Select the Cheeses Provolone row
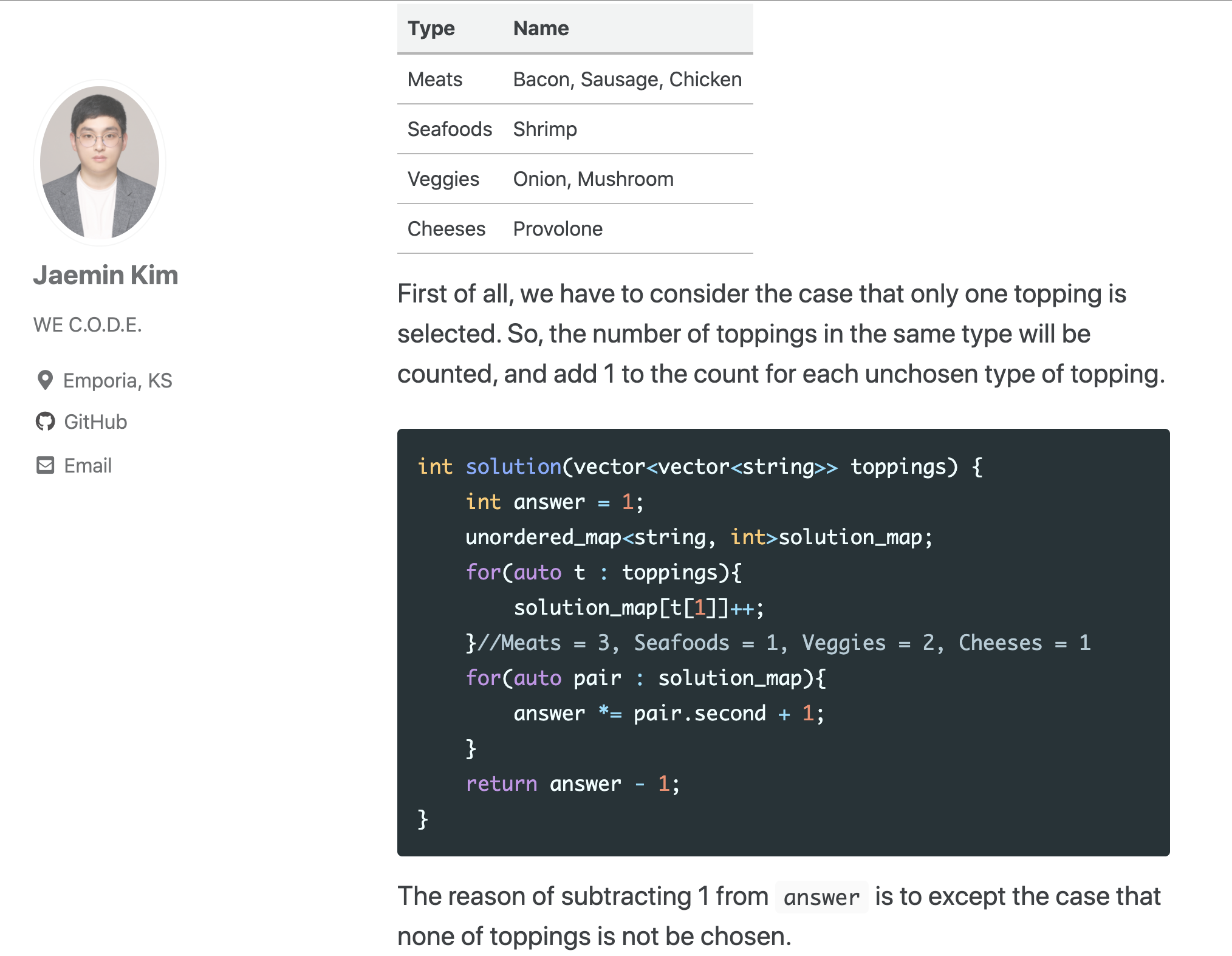Screen dimensions: 1232x956 tap(575, 228)
